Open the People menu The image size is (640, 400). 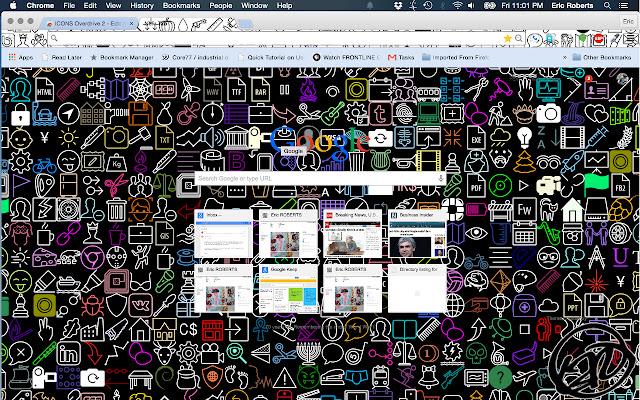tap(220, 5)
